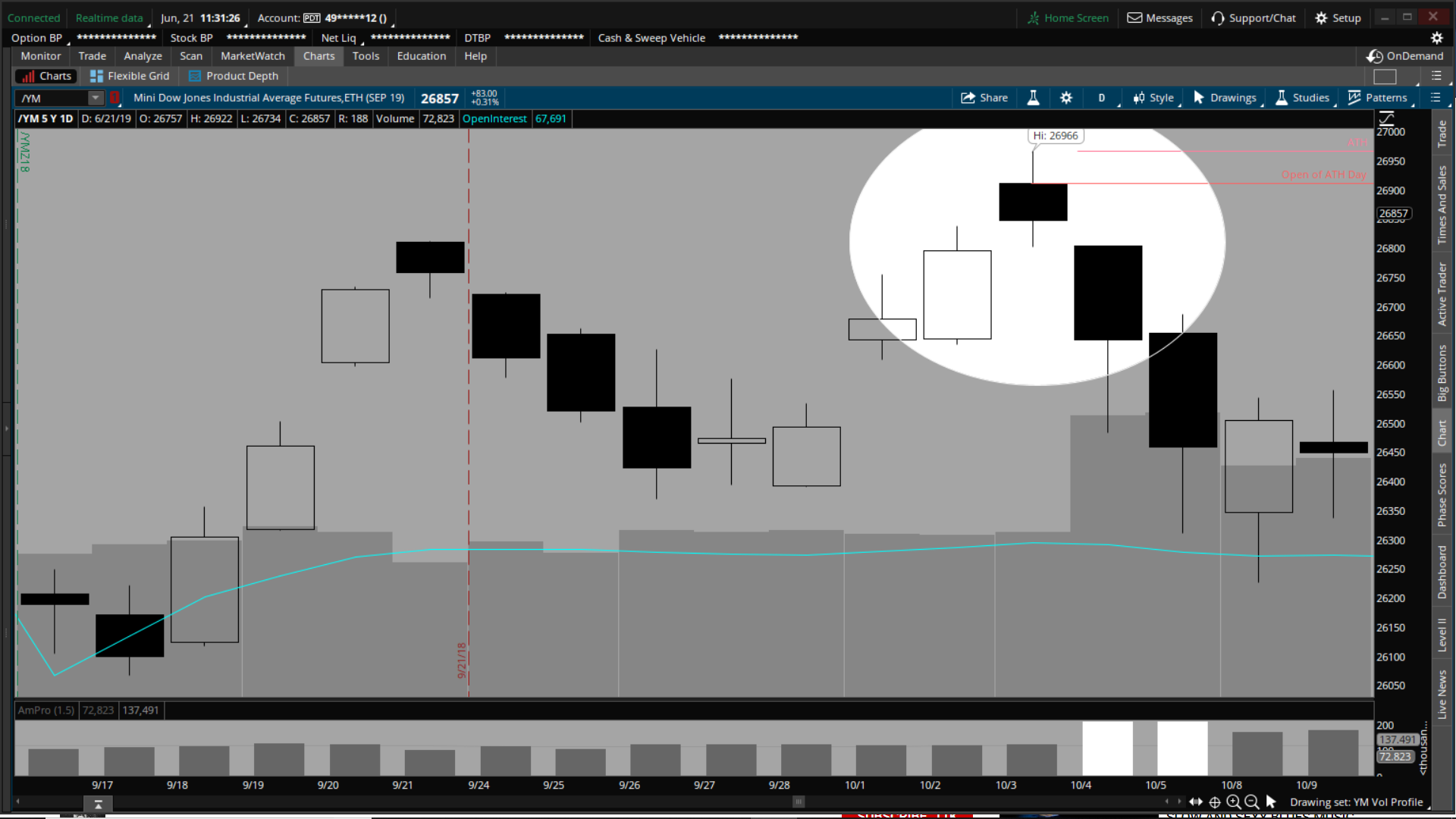Screen dimensions: 1456x819
Task: Go to the Monitor tab
Action: (41, 56)
